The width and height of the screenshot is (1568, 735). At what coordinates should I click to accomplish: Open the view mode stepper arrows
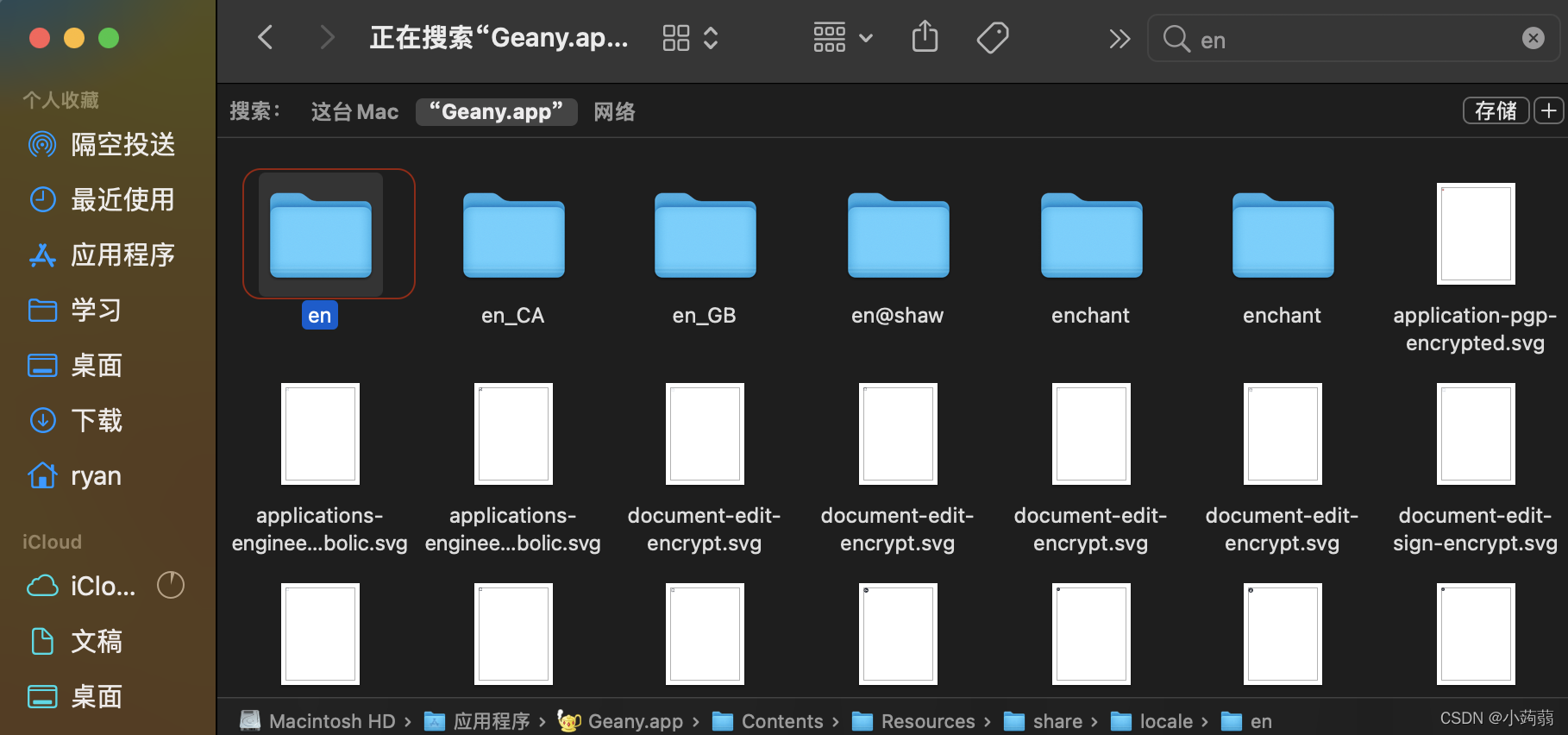pyautogui.click(x=711, y=38)
